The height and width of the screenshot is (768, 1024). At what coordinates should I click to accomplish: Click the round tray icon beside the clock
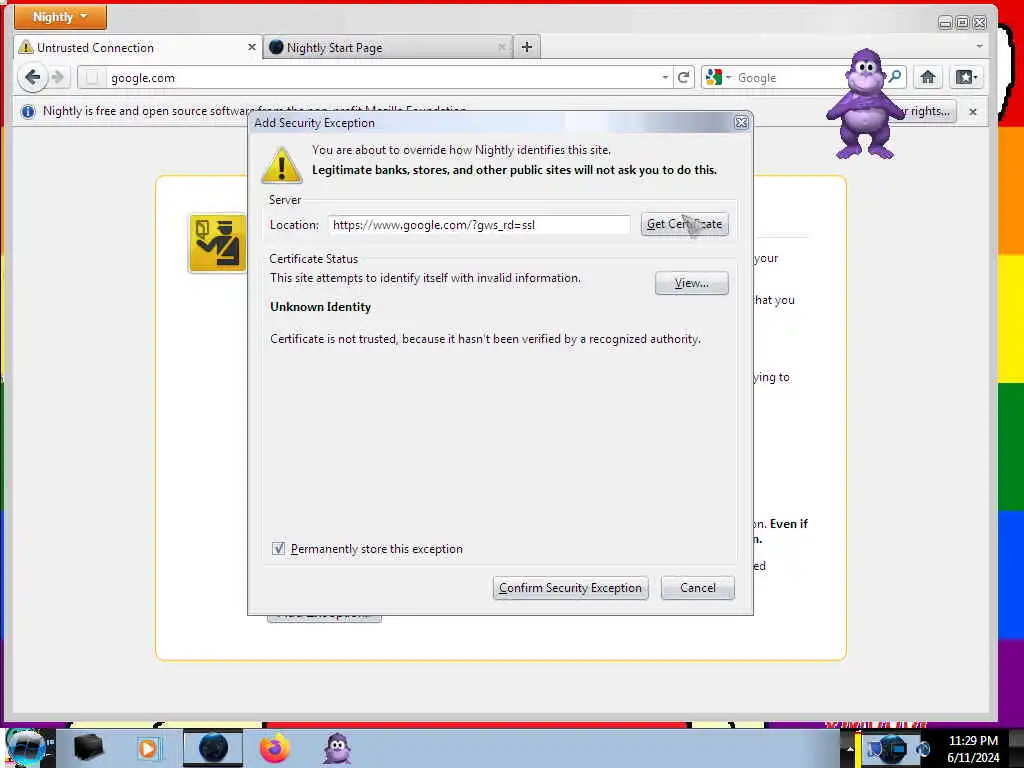click(x=923, y=749)
